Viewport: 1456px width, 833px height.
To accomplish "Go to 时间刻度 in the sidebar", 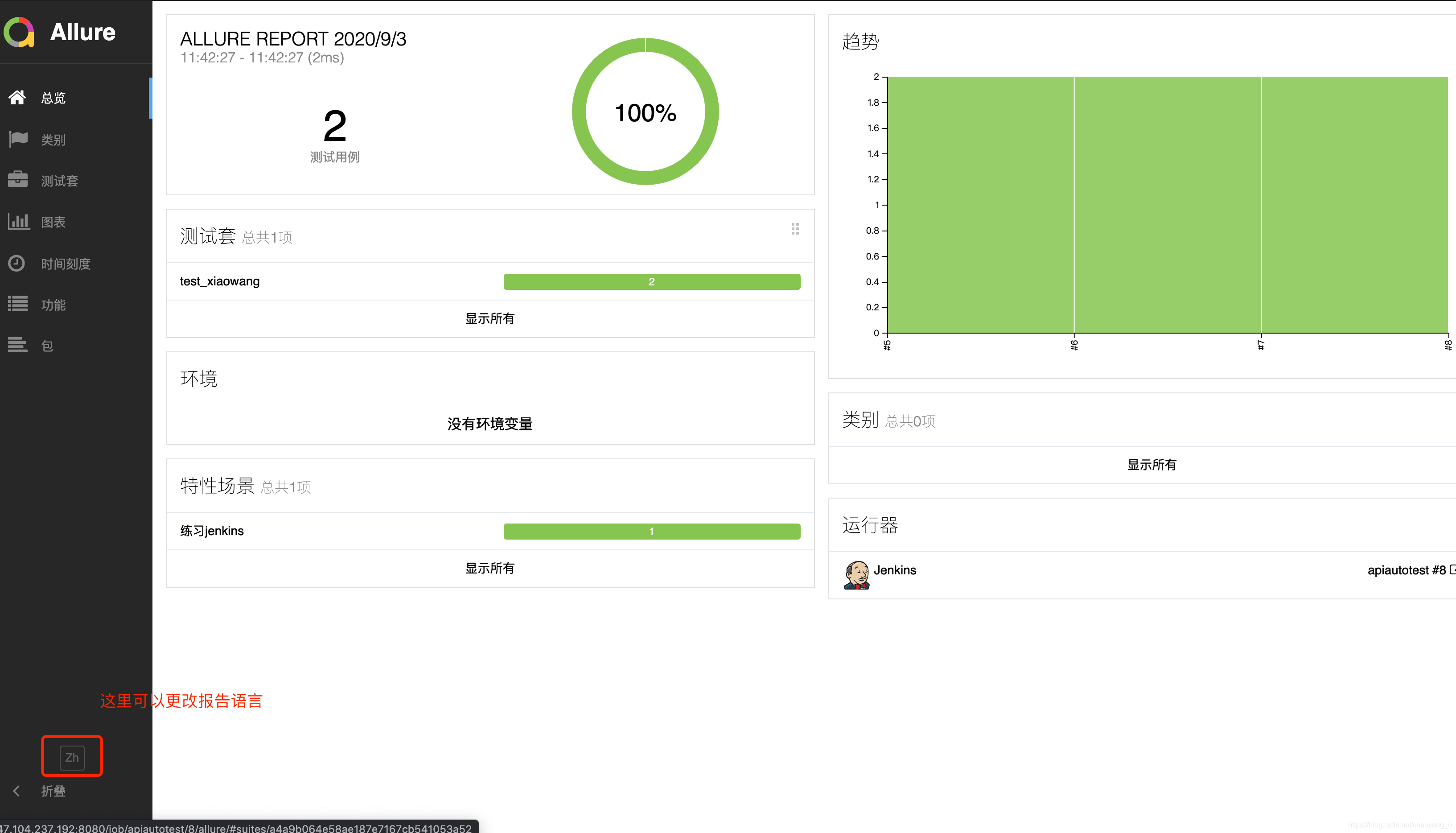I will point(66,264).
